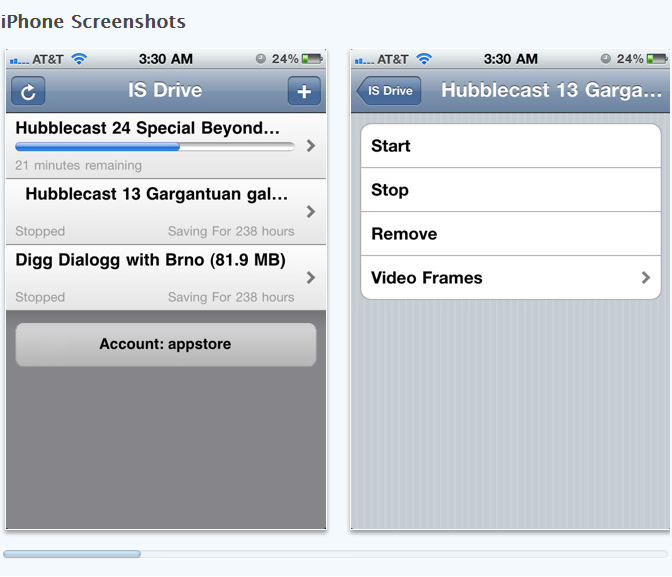Tap the Wi-Fi icon in left status bar
This screenshot has height=577, width=672.
[x=79, y=60]
